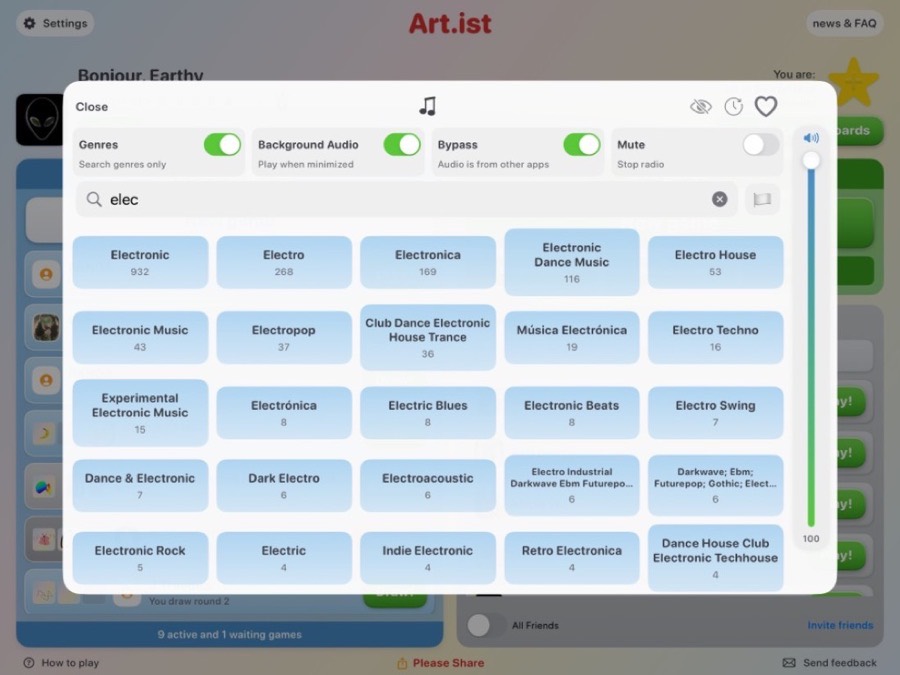
Task: Open the How to play help
Action: [x=61, y=663]
